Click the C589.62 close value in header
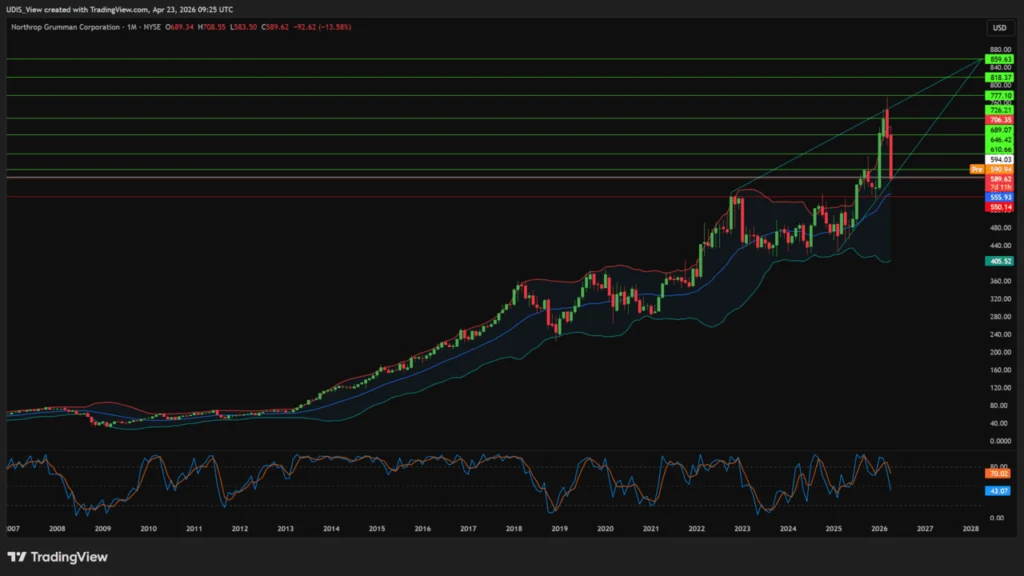The width and height of the screenshot is (1024, 576). click(x=275, y=27)
